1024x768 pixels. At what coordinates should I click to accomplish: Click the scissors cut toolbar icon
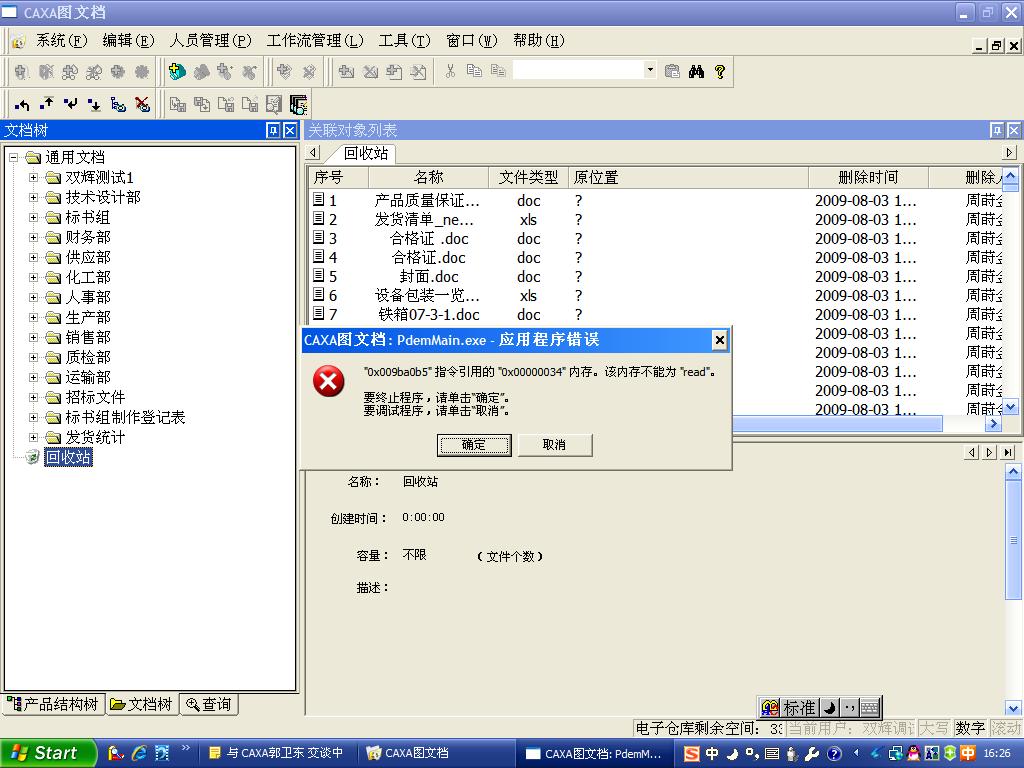click(450, 71)
